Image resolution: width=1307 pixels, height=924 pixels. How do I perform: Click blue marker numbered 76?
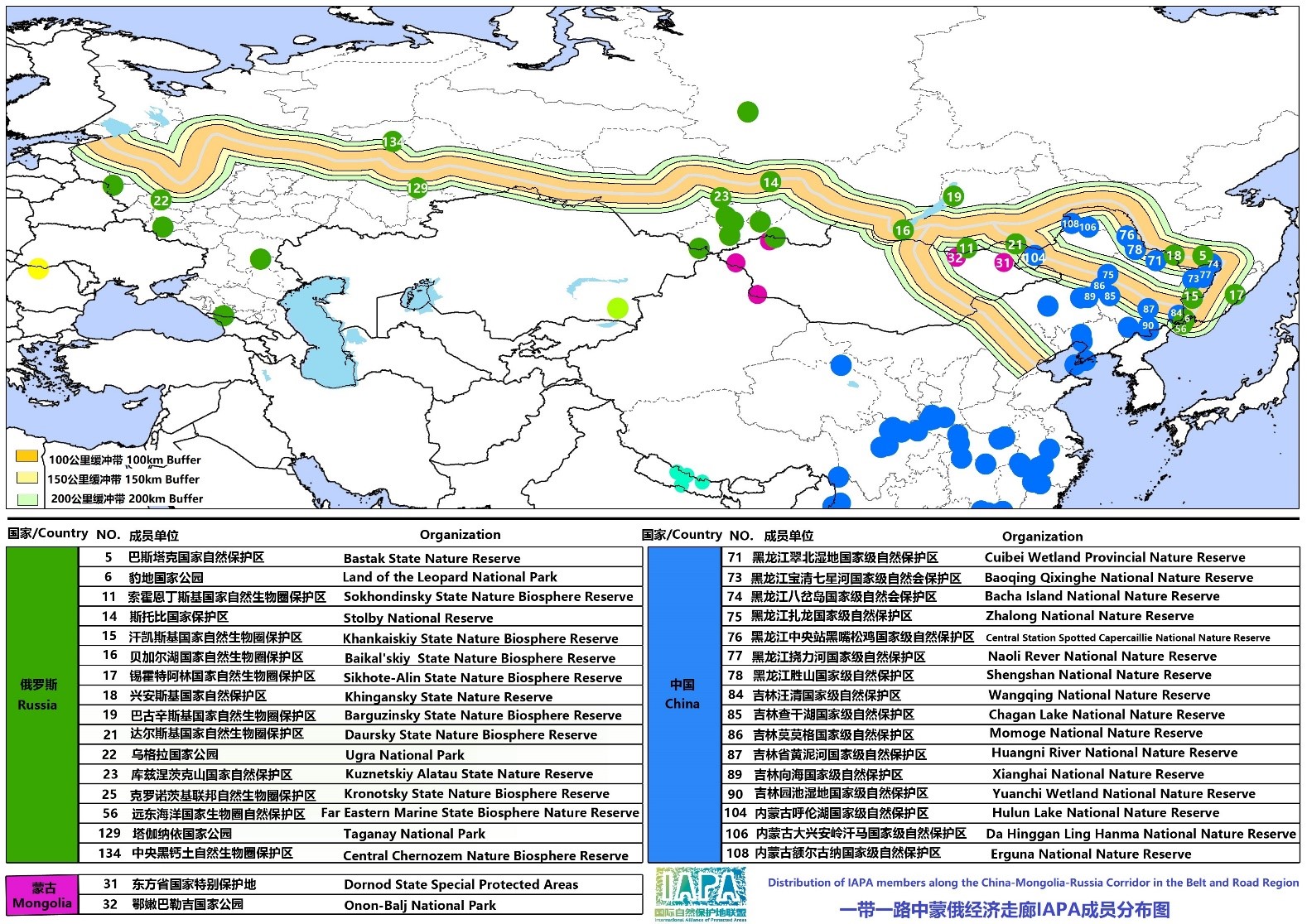[1127, 235]
